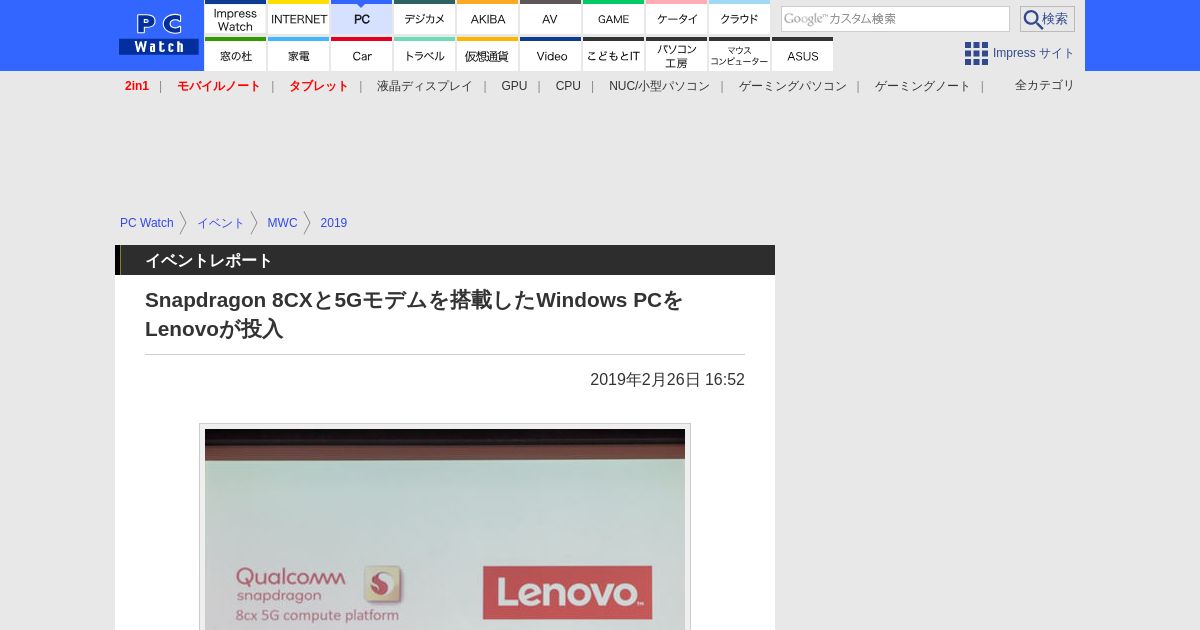
Task: Show 全カテゴリ list
Action: point(1044,86)
